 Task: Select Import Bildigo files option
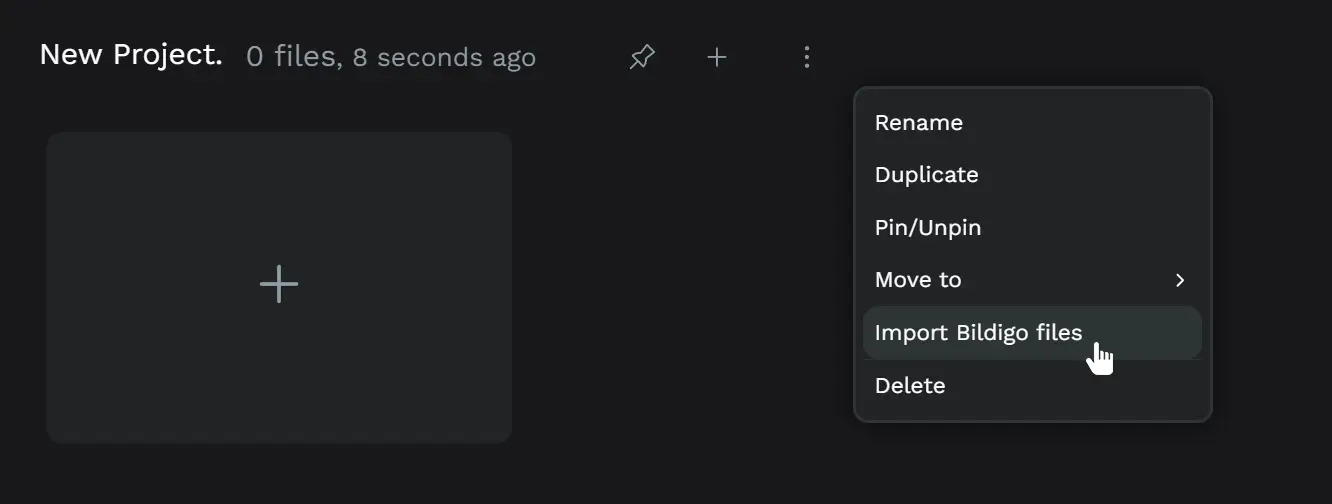[x=978, y=333]
